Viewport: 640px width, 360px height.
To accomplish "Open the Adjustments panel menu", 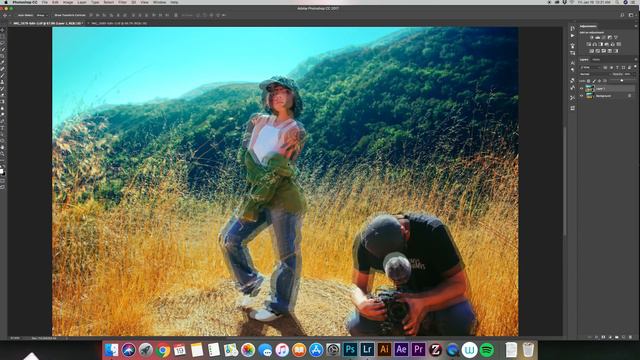I will [636, 26].
